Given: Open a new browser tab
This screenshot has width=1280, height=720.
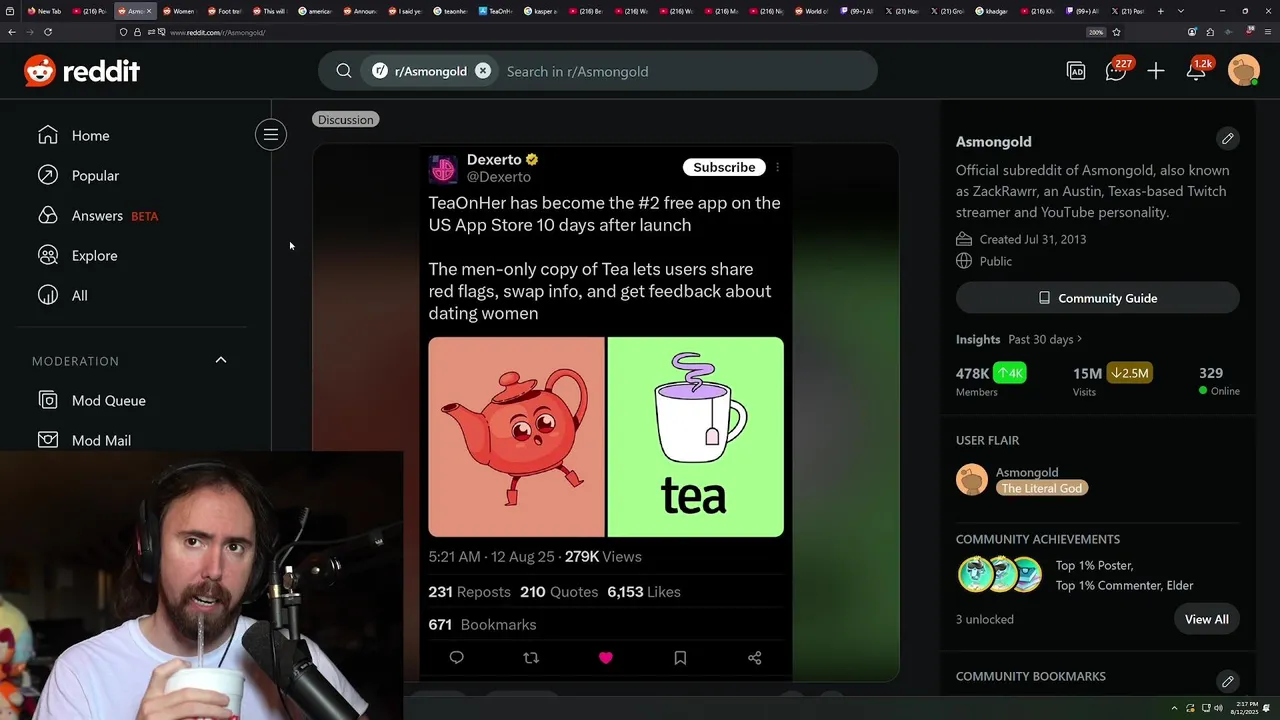Looking at the screenshot, I should (1160, 11).
